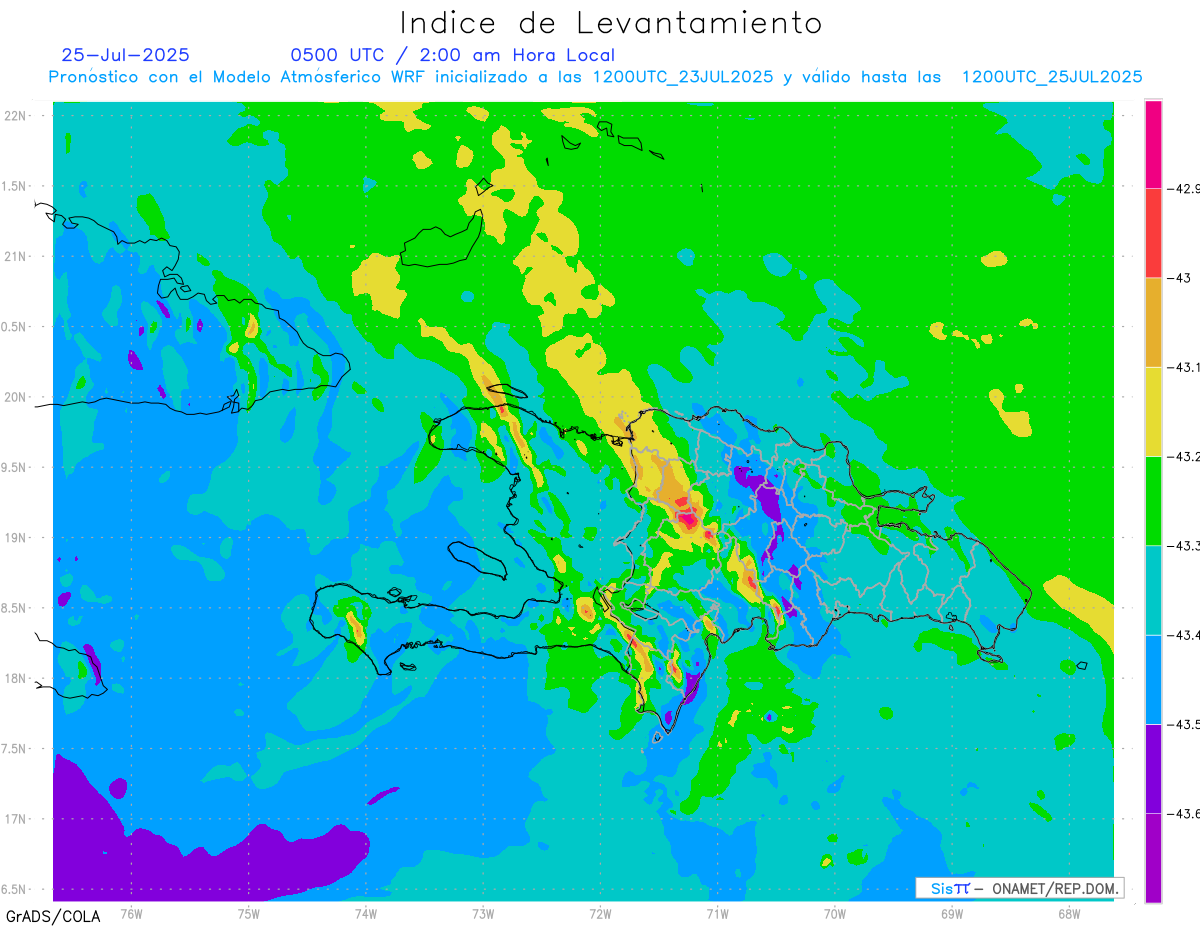Select the red legend color band
The height and width of the screenshot is (927, 1200).
[1153, 233]
